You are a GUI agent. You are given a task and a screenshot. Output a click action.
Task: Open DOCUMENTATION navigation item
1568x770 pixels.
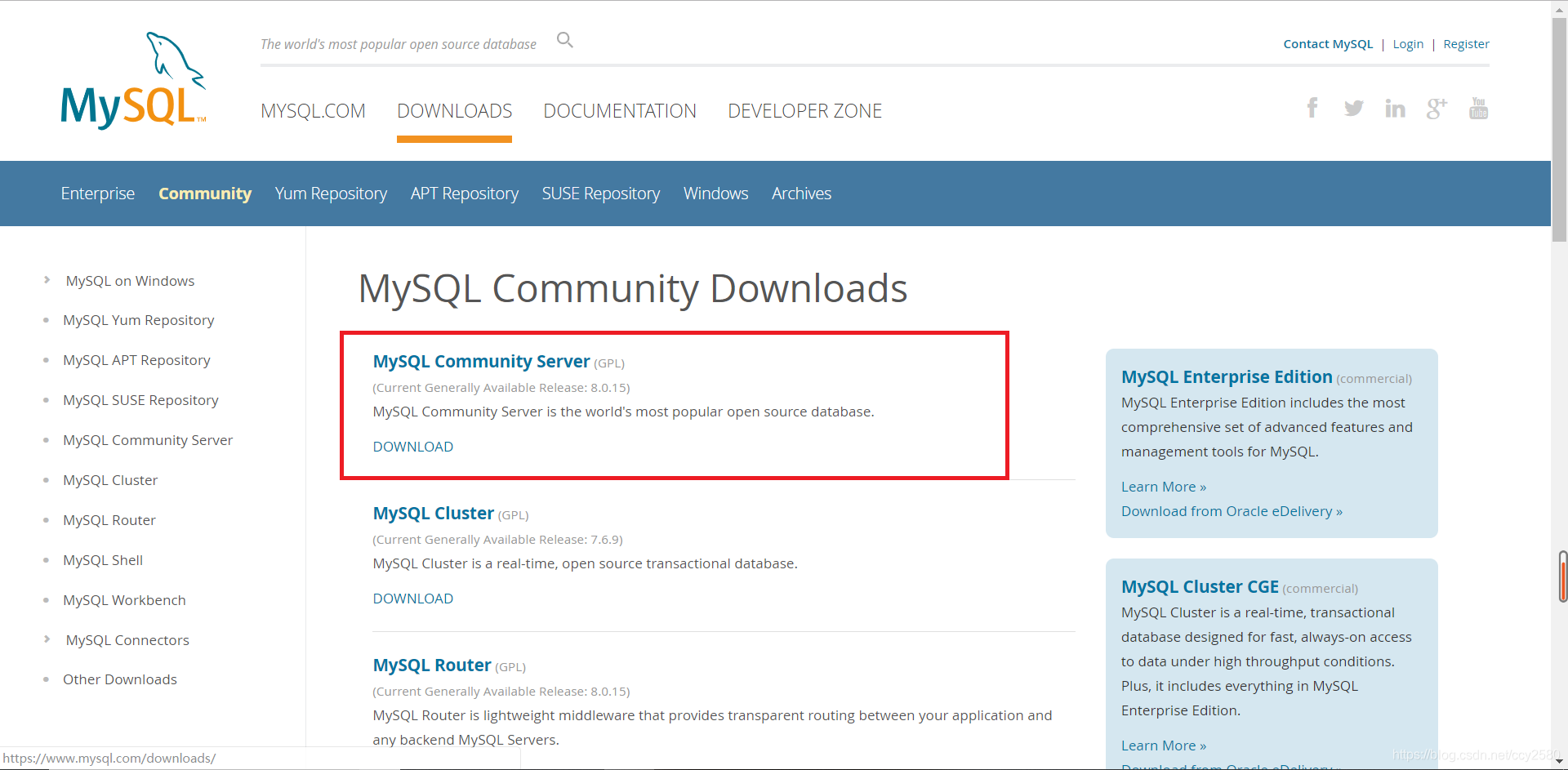[620, 111]
